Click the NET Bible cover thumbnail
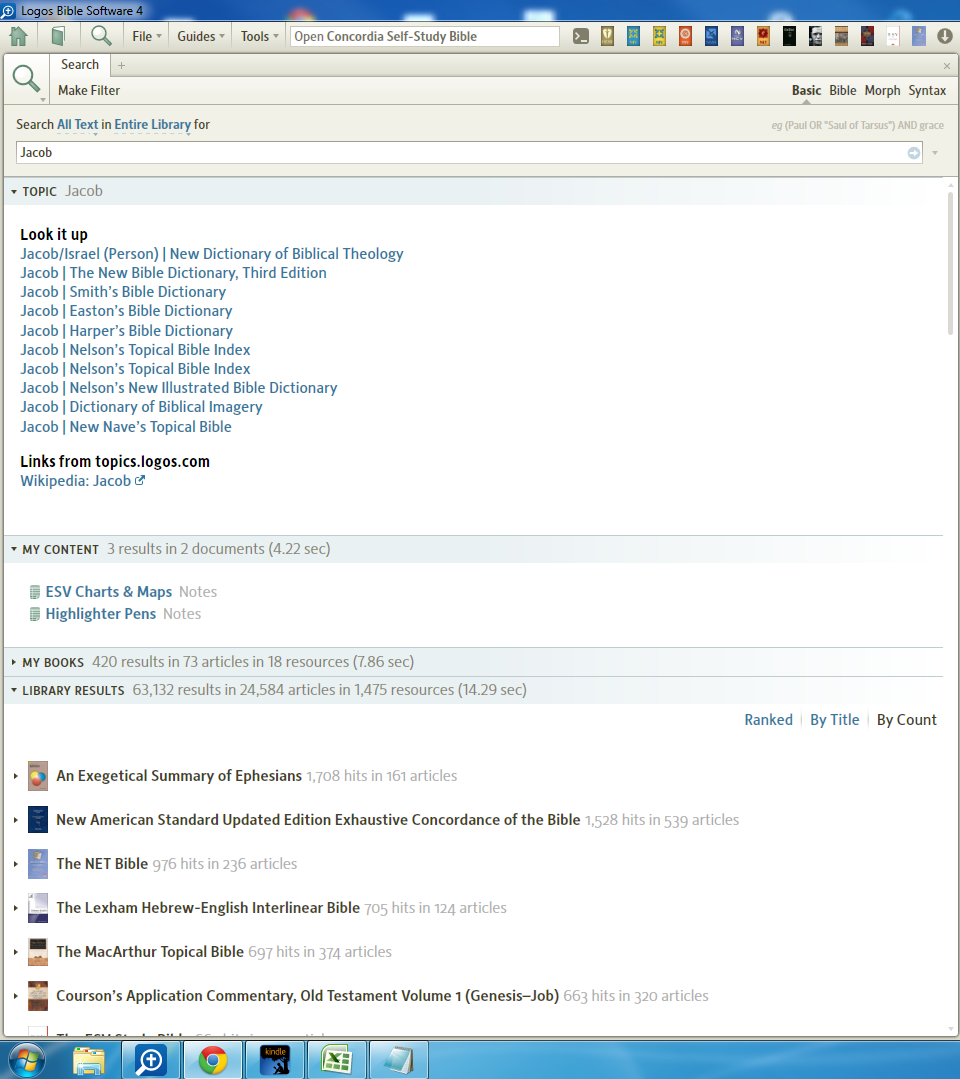Screen dimensions: 960x1079 (x=38, y=864)
